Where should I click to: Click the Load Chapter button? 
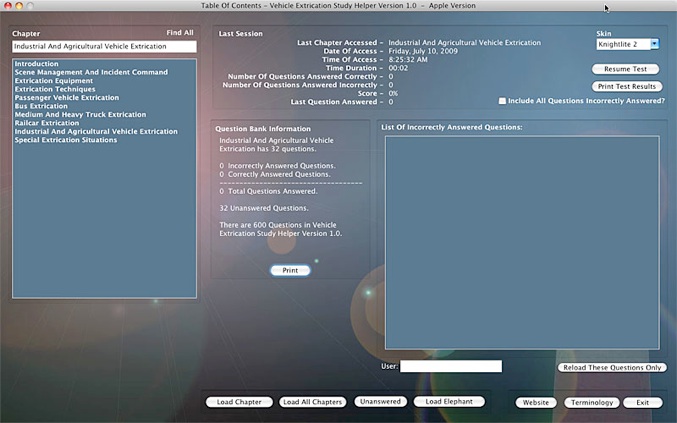coord(239,402)
